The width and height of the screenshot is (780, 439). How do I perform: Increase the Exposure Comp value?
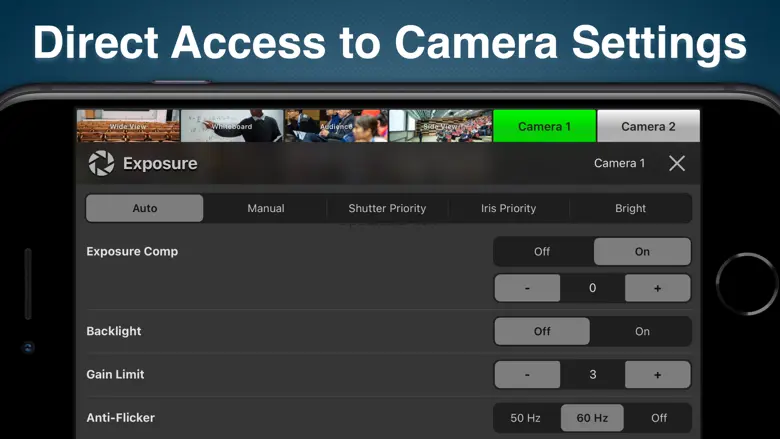tap(657, 288)
